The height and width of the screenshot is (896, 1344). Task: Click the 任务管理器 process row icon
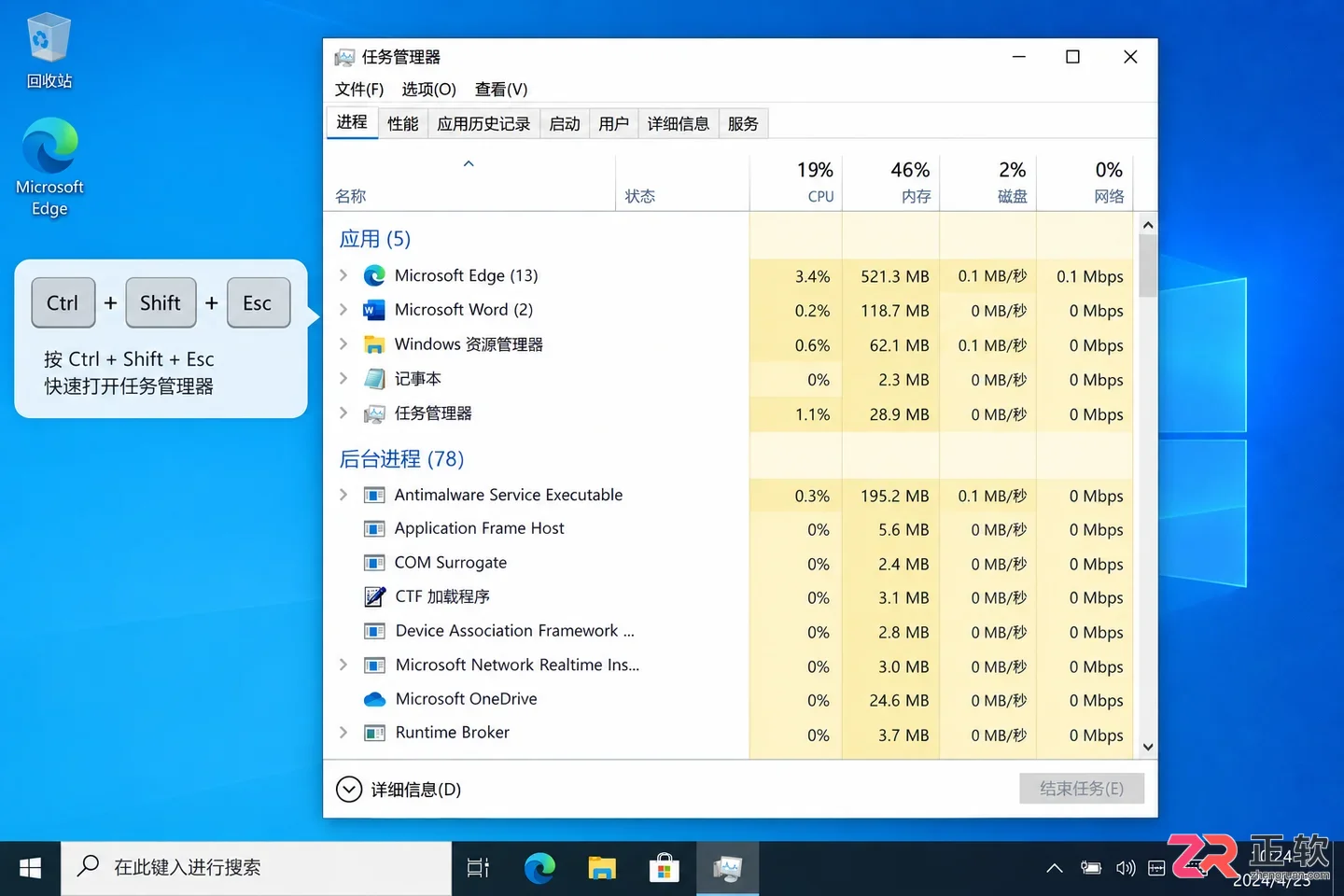374,413
